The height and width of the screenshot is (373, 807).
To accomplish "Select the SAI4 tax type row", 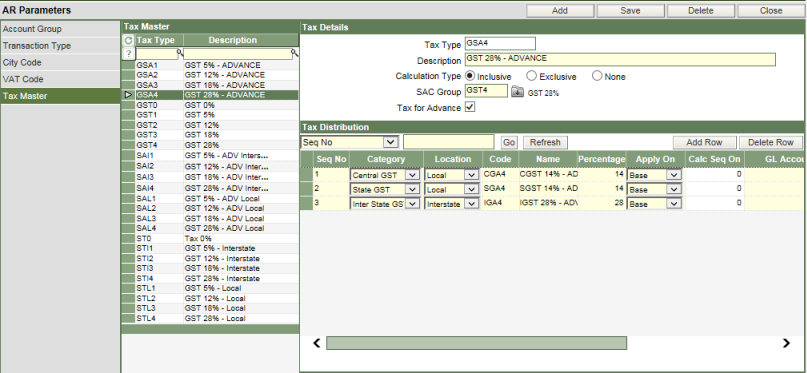I will (x=210, y=188).
